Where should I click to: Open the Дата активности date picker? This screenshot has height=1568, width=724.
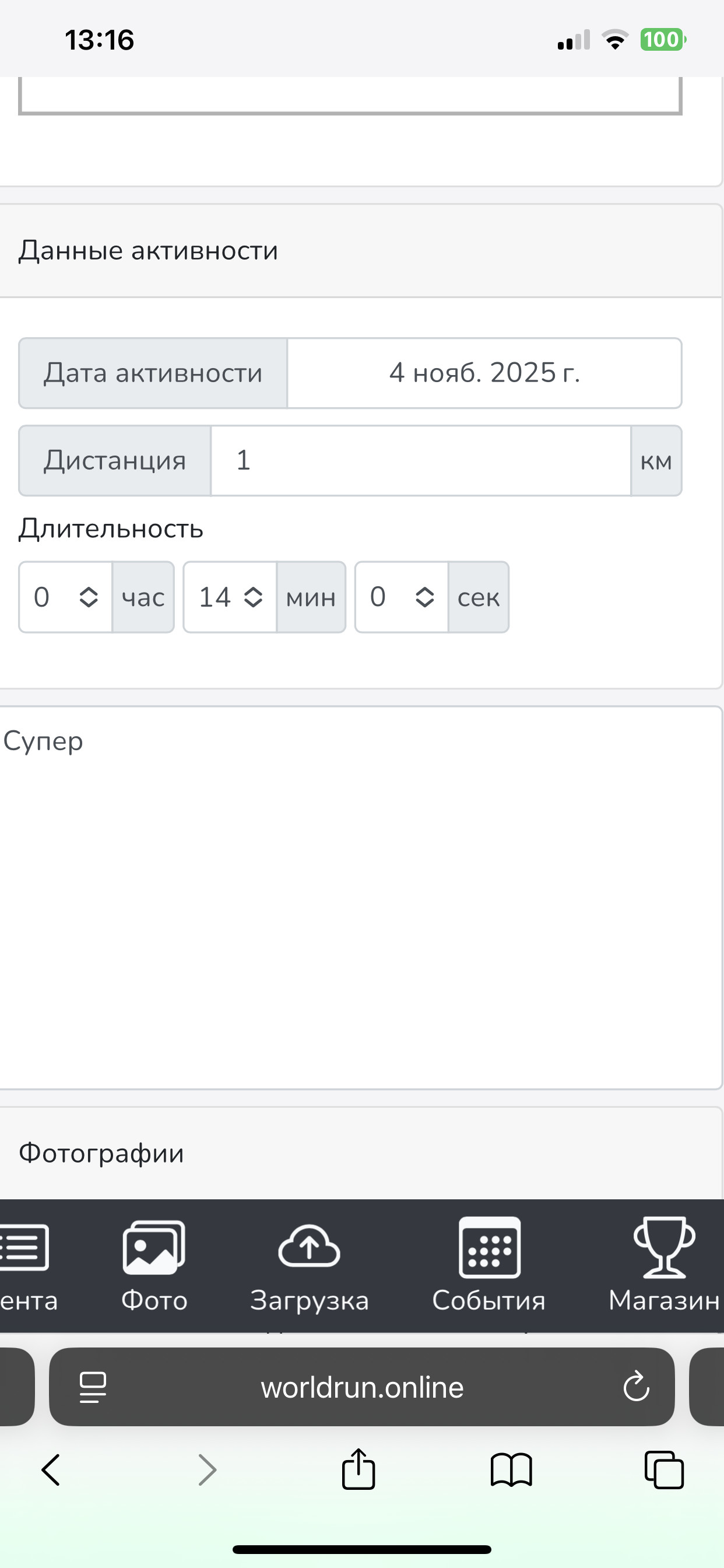[484, 373]
